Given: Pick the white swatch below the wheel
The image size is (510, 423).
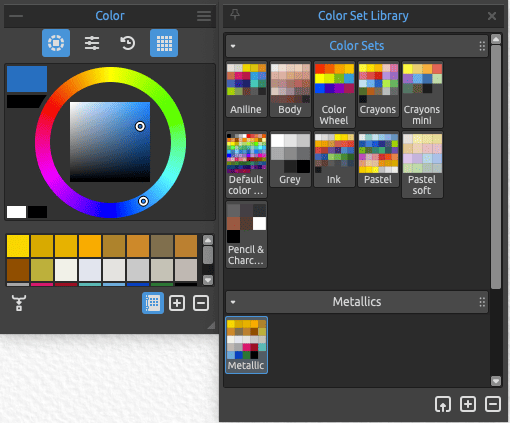Looking at the screenshot, I should [x=16, y=212].
